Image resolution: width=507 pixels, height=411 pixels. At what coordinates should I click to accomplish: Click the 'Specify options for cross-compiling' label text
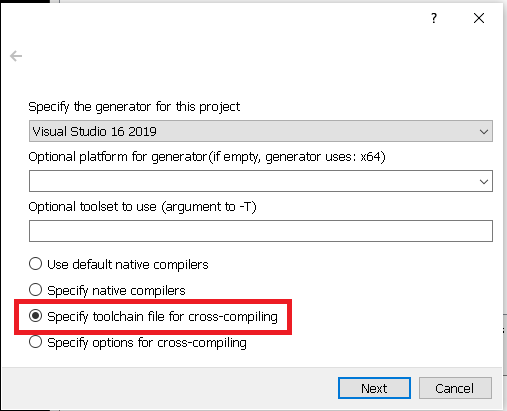click(147, 343)
